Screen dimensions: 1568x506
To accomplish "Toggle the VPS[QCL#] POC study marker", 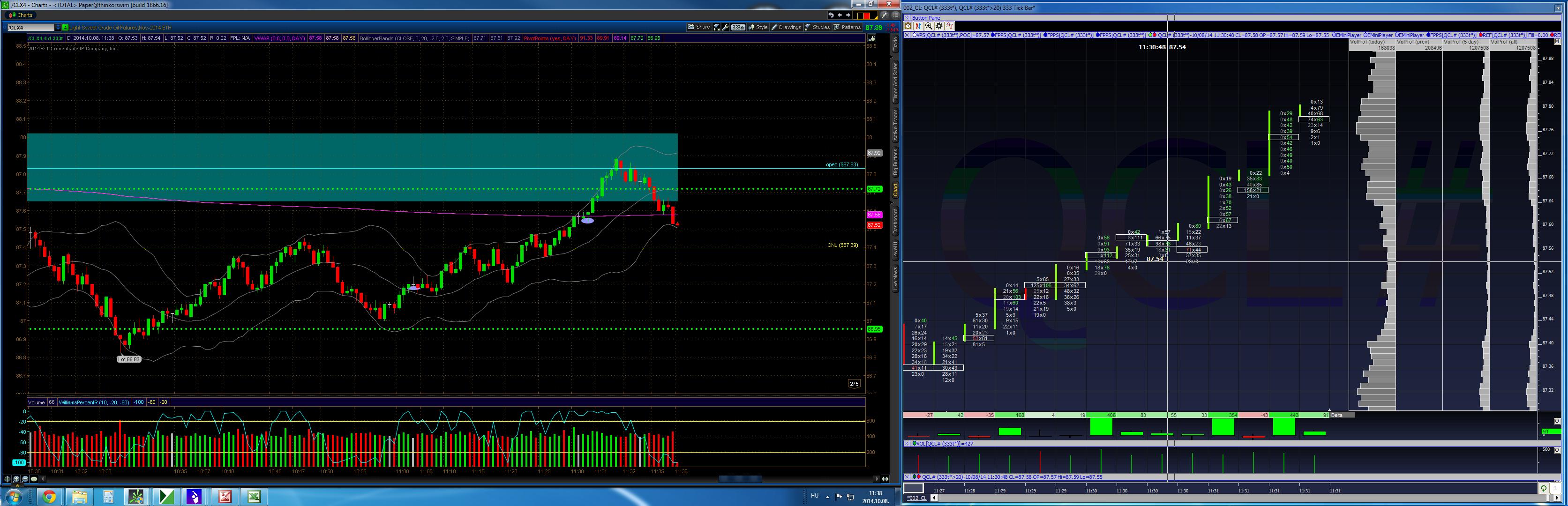I will 914,35.
